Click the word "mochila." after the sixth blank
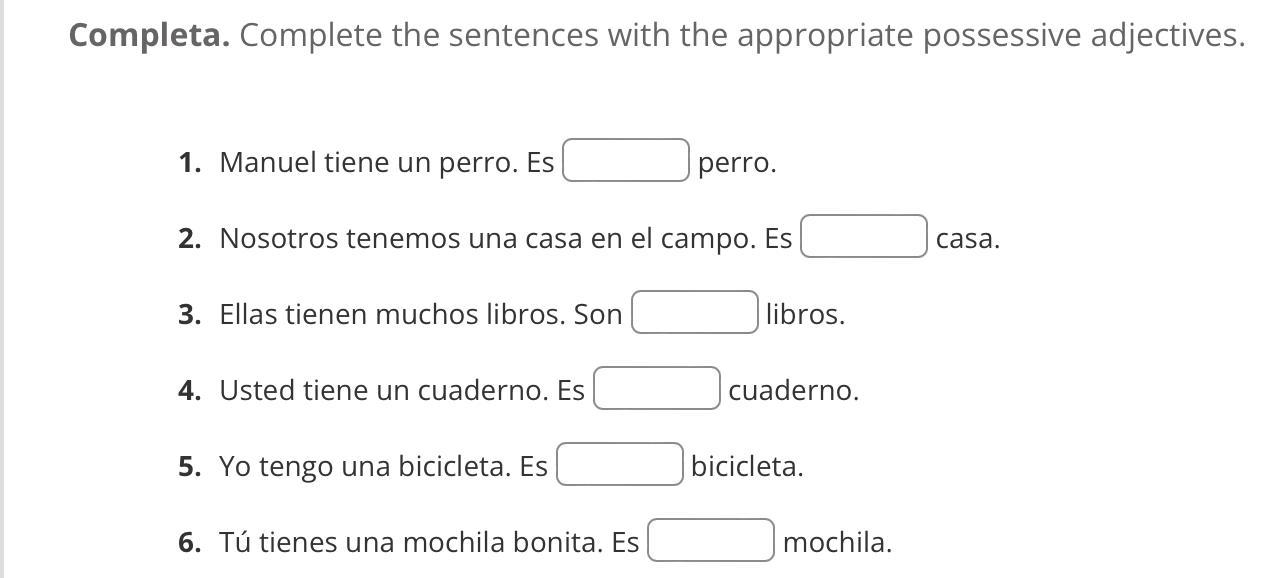Image resolution: width=1272 pixels, height=578 pixels. pyautogui.click(x=837, y=542)
